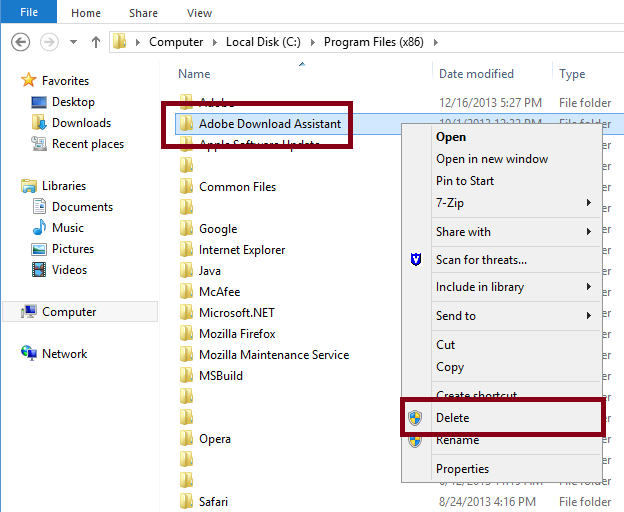Click the Forward navigation arrow
Image resolution: width=624 pixels, height=512 pixels.
pyautogui.click(x=49, y=42)
